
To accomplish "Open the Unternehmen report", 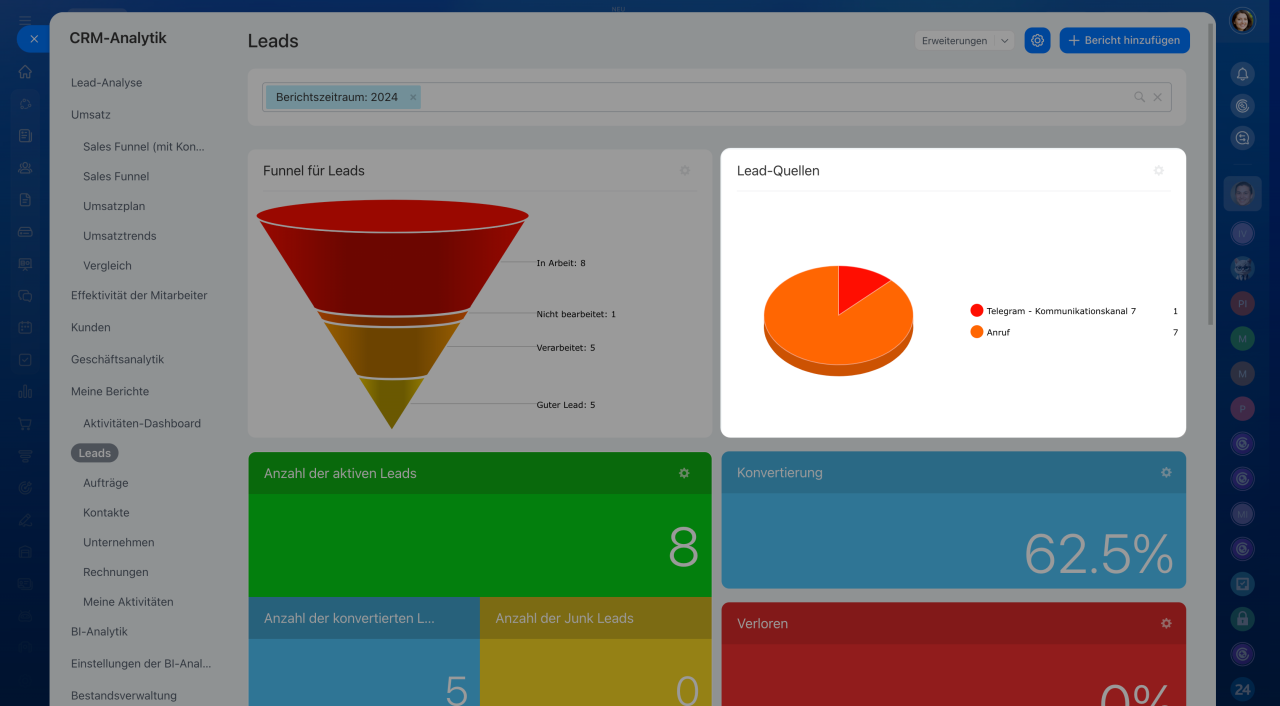I will point(119,542).
